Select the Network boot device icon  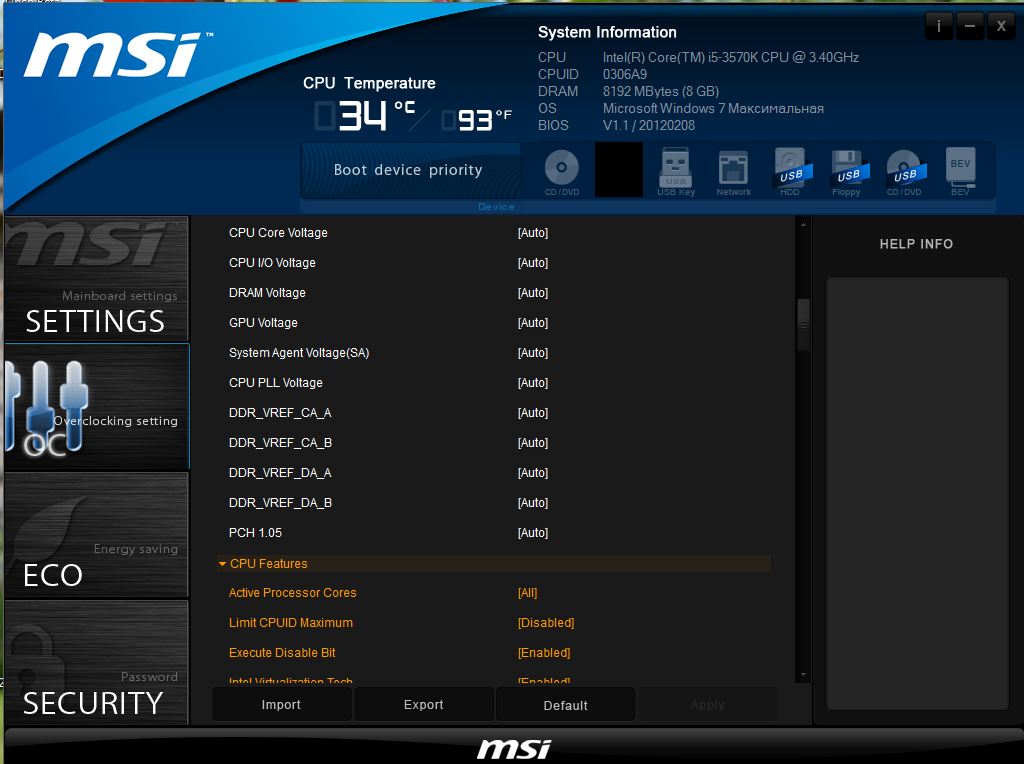point(733,169)
